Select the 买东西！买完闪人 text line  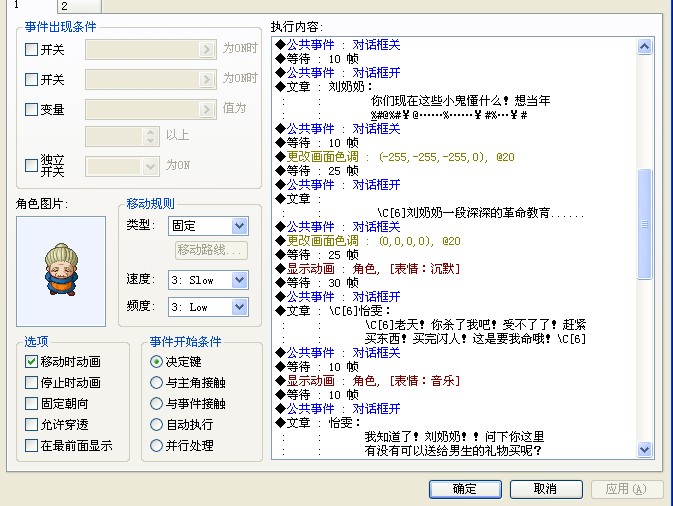(475, 339)
